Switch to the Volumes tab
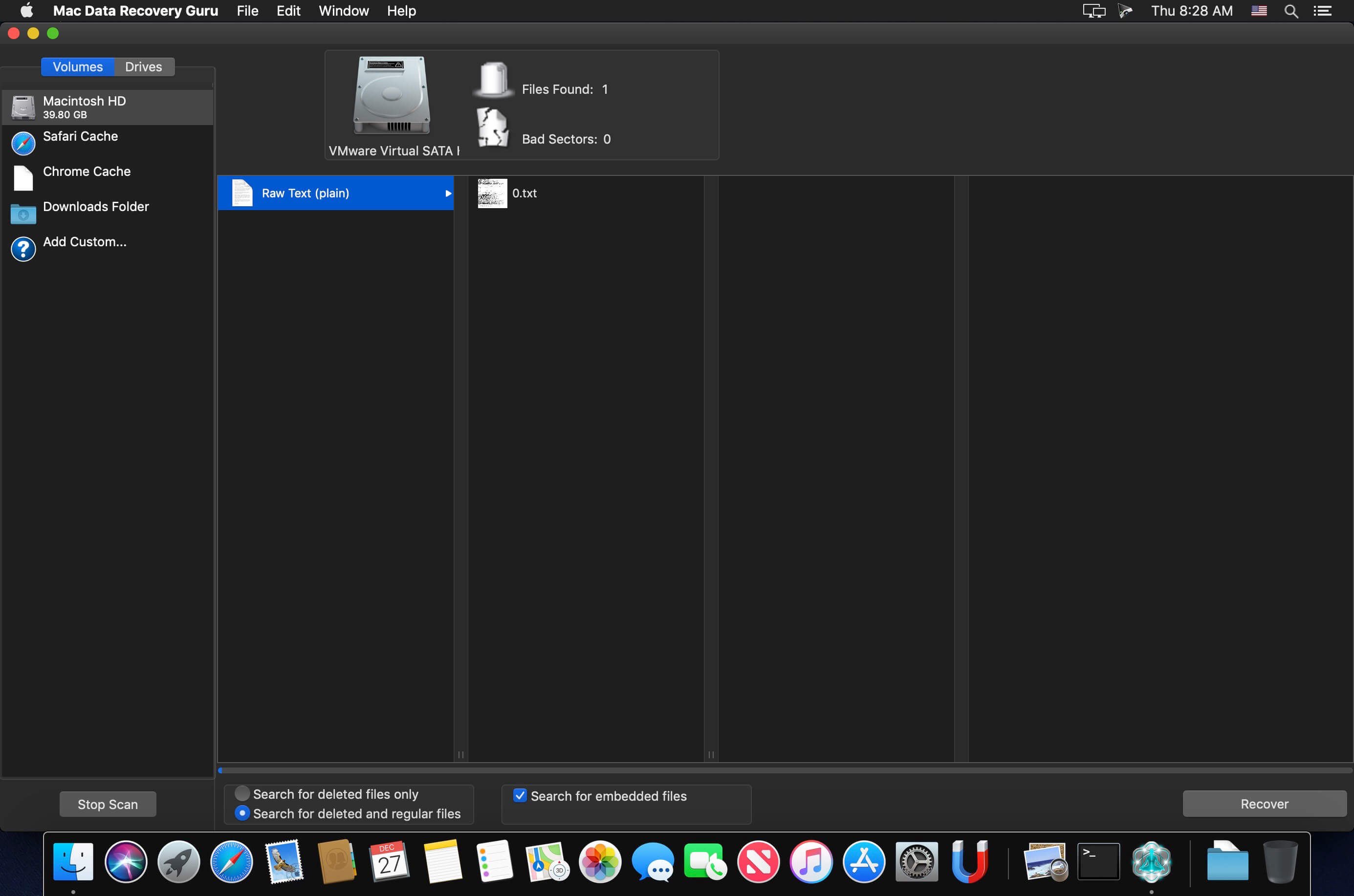Screen dimensions: 1354x896 click(x=78, y=66)
